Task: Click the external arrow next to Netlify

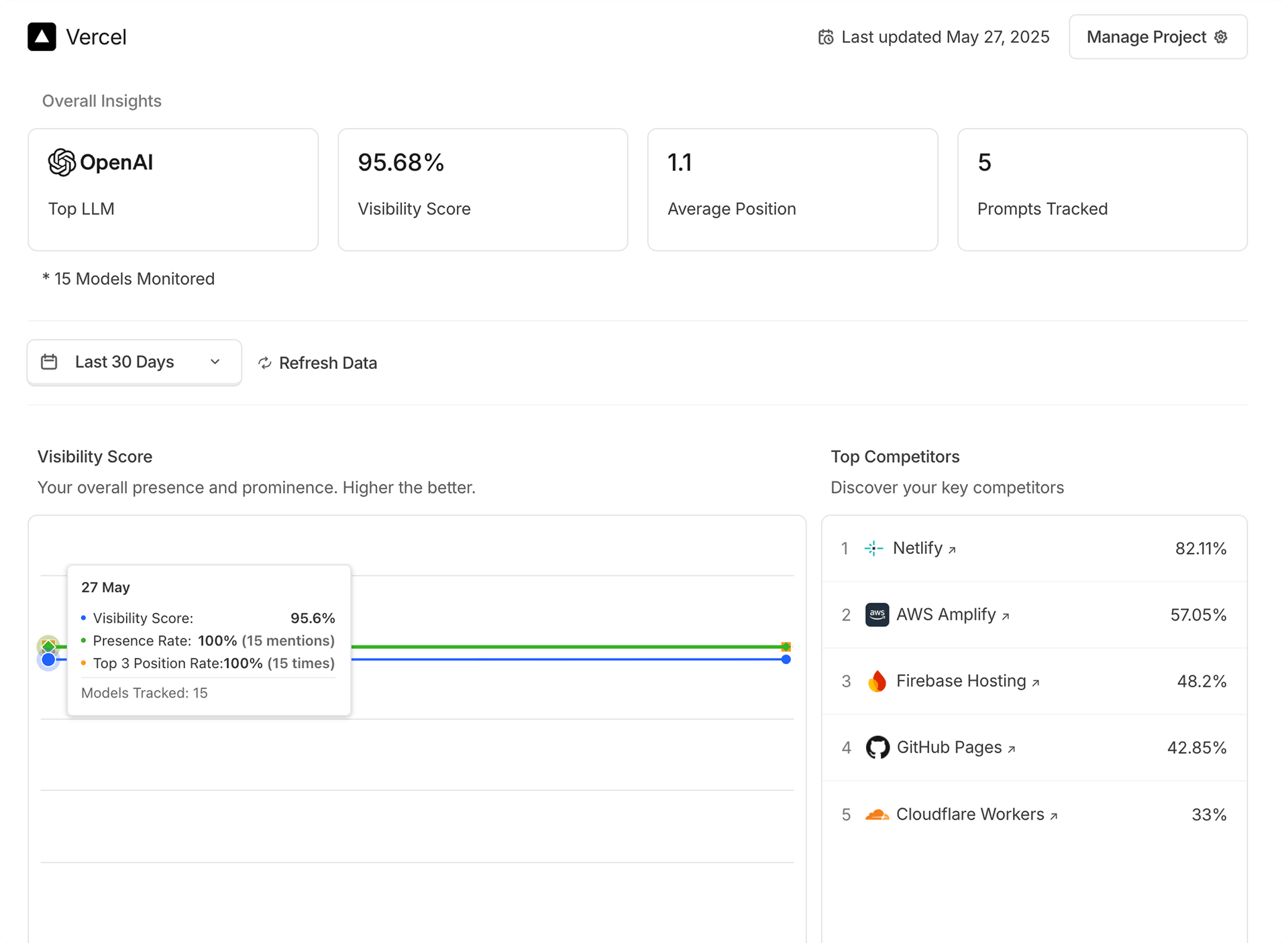Action: pyautogui.click(x=952, y=550)
